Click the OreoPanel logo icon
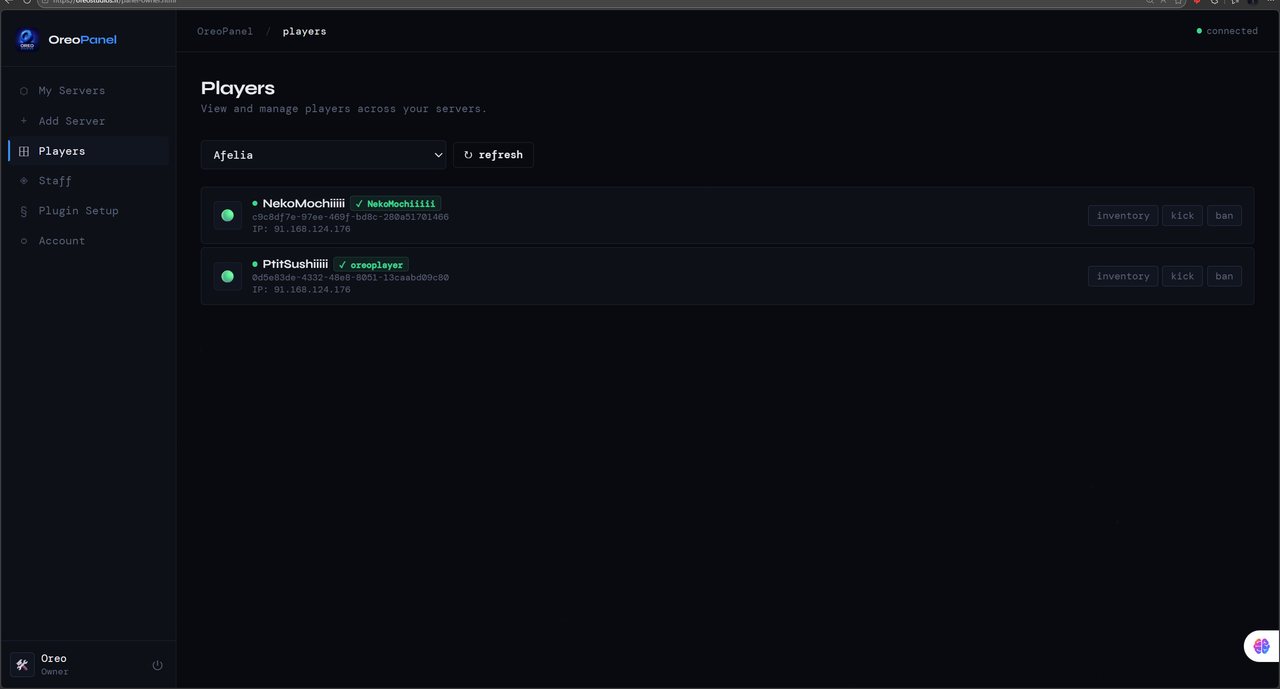This screenshot has width=1280, height=689. click(27, 40)
